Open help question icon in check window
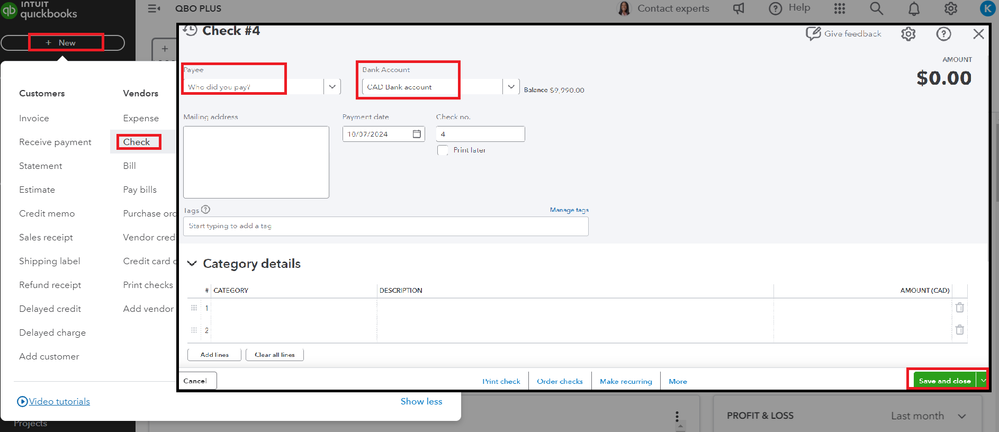The image size is (999, 432). [944, 34]
